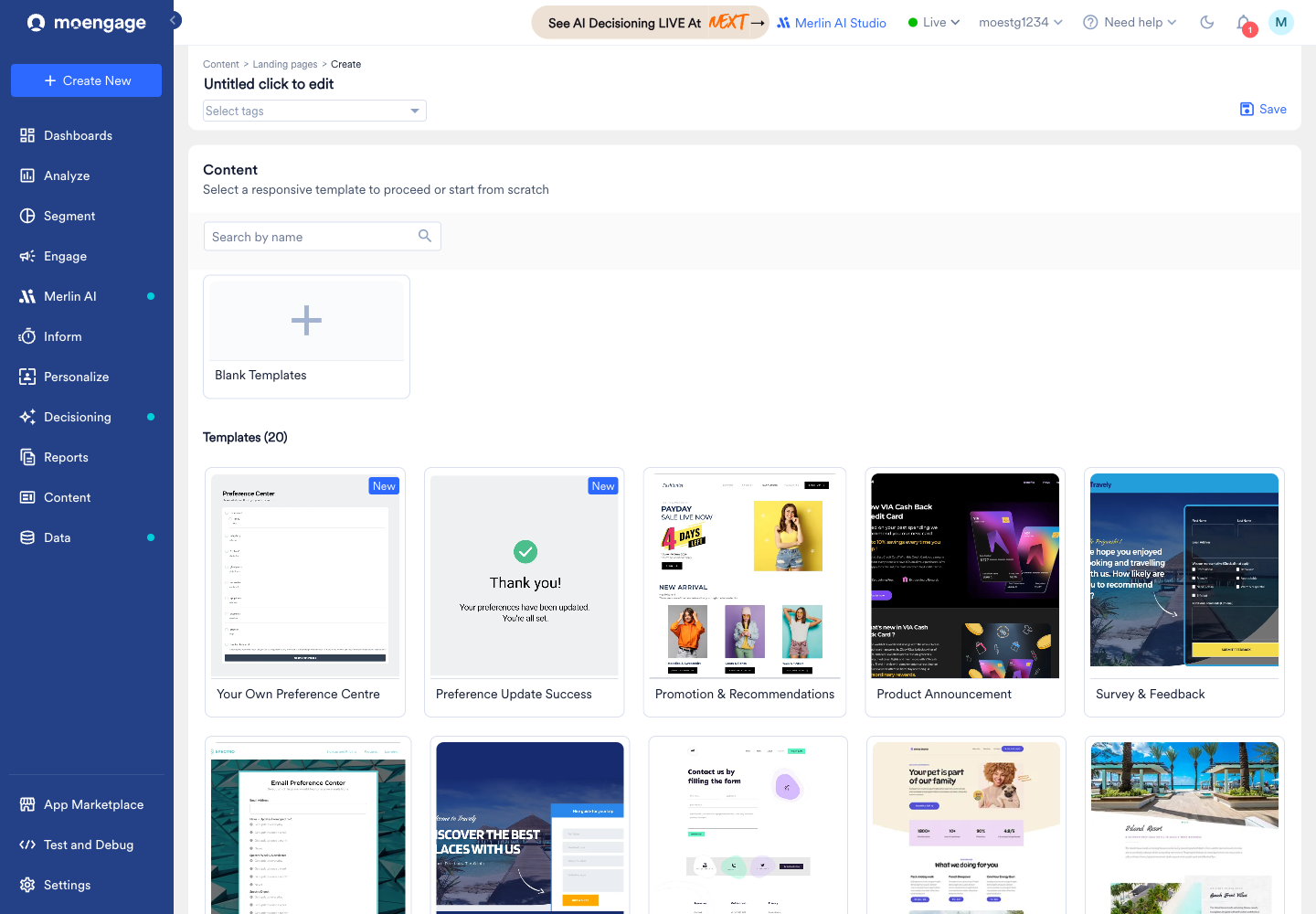Open the Decisioning sparkle icon
The height and width of the screenshot is (914, 1316).
[27, 417]
